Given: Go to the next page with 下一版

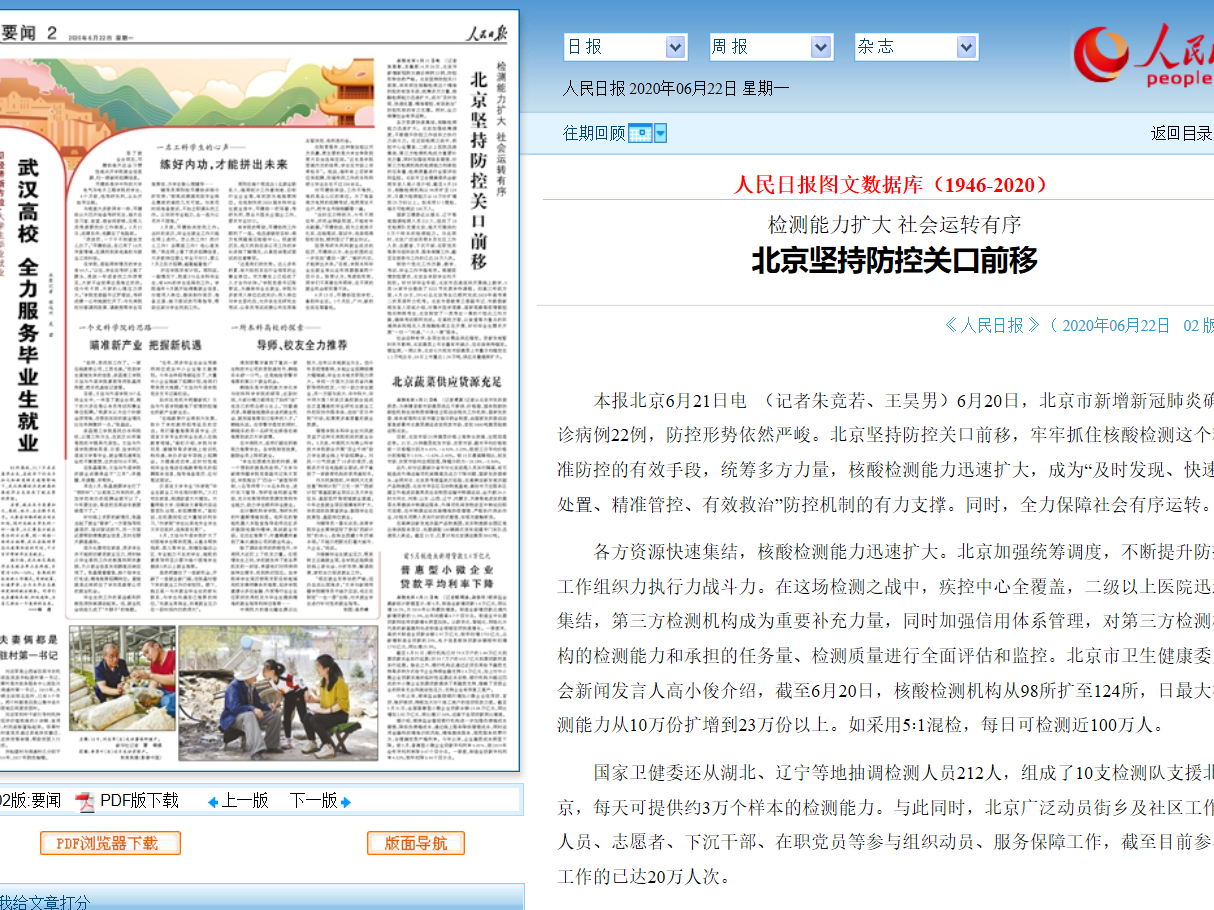Looking at the screenshot, I should (314, 801).
